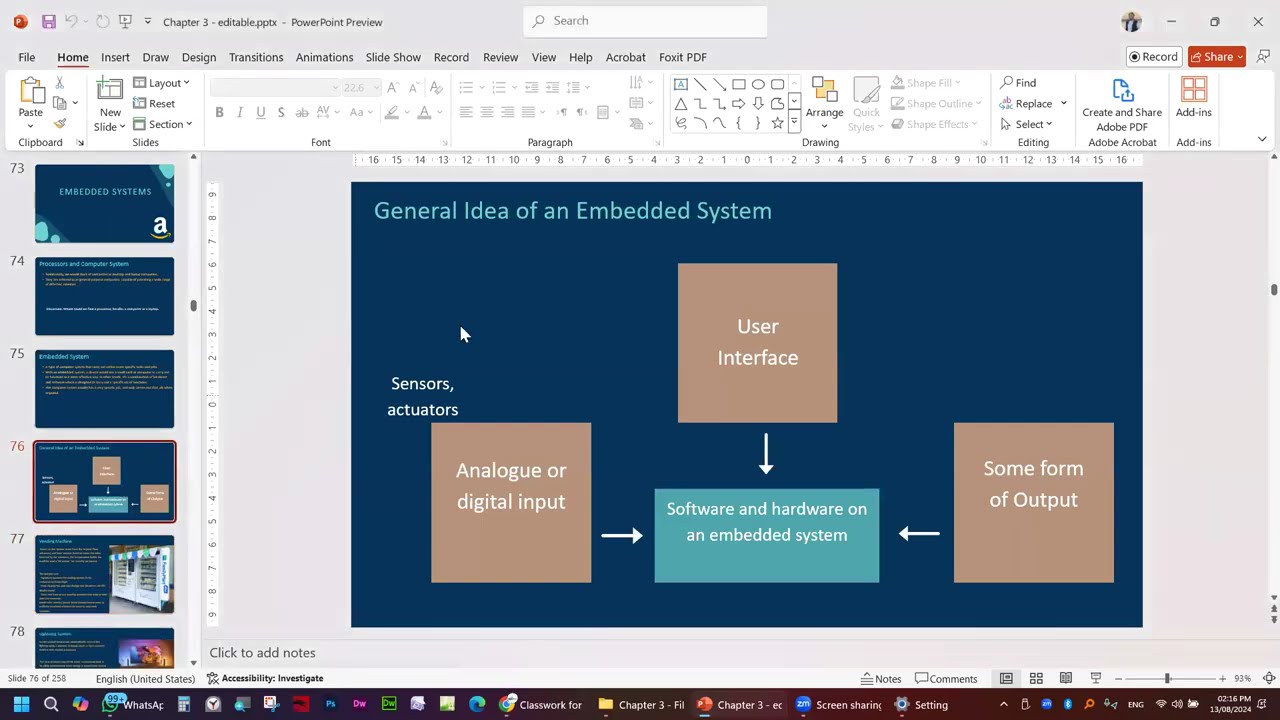Image resolution: width=1280 pixels, height=720 pixels.
Task: Toggle Underline formatting
Action: (x=261, y=113)
